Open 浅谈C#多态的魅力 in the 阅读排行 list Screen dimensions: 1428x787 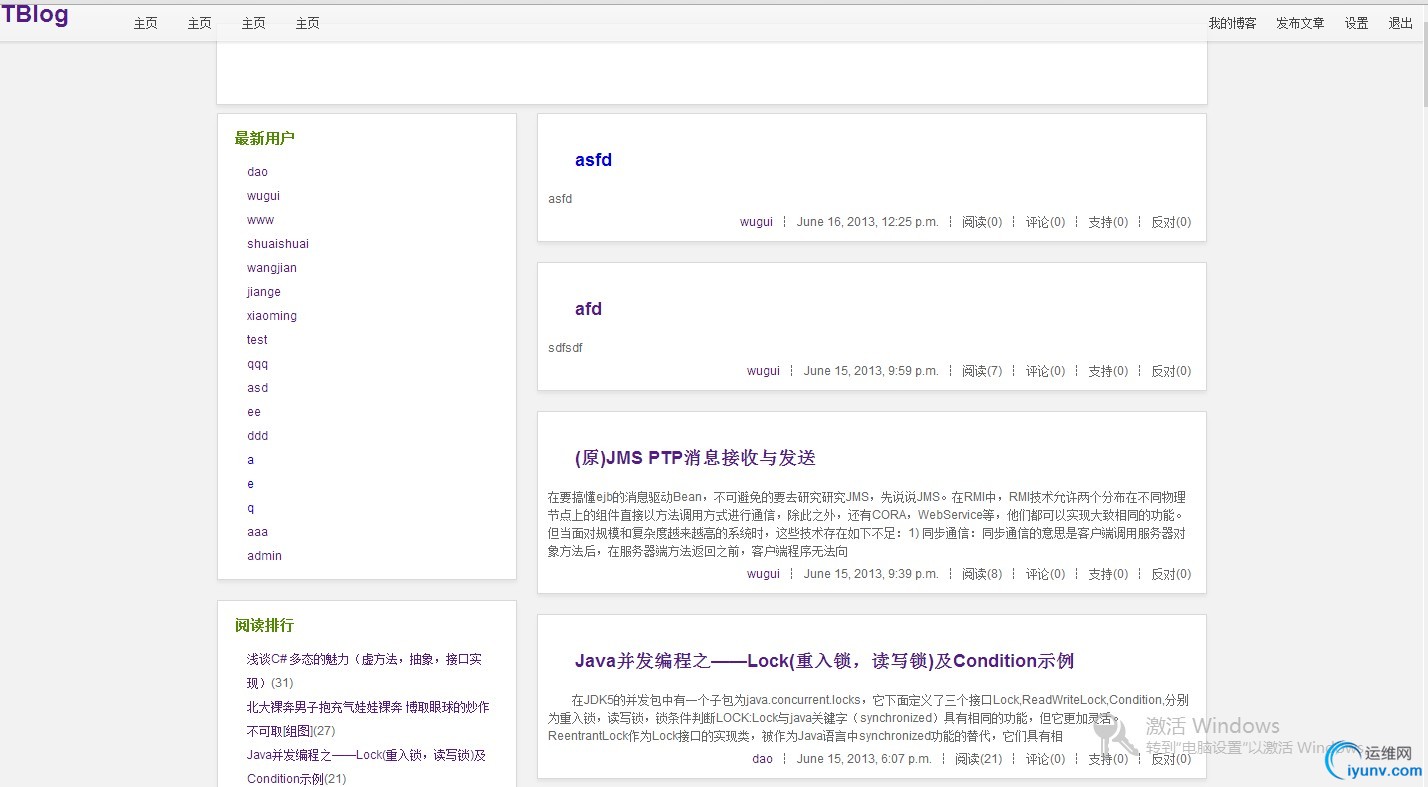click(x=365, y=671)
